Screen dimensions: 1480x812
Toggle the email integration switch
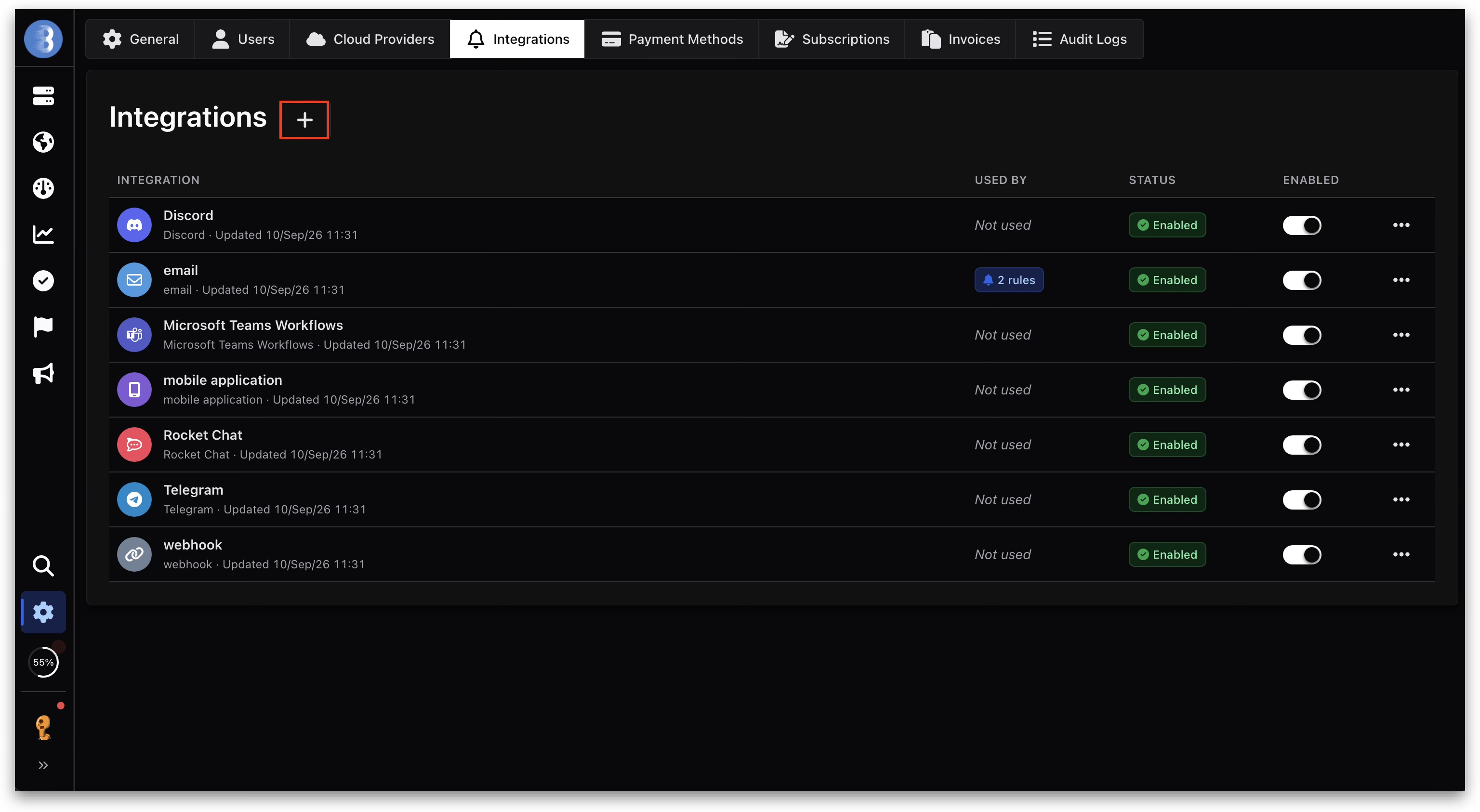coord(1302,280)
